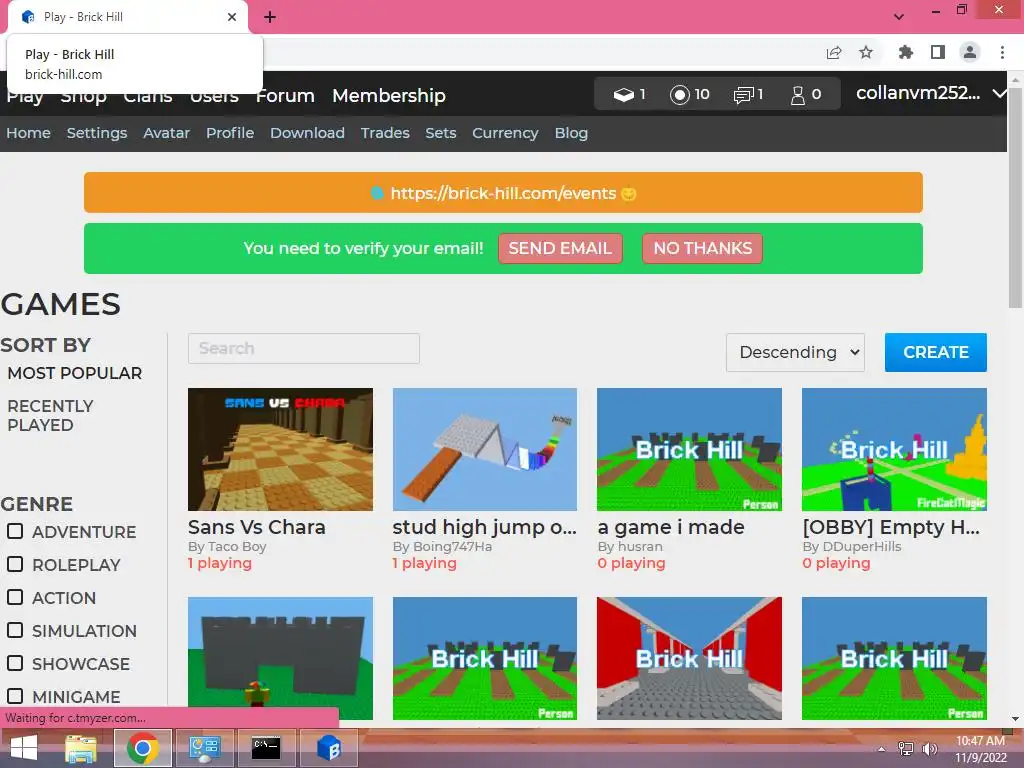Expand the collanvm252 account dropdown
The width and height of the screenshot is (1024, 768).
[930, 94]
